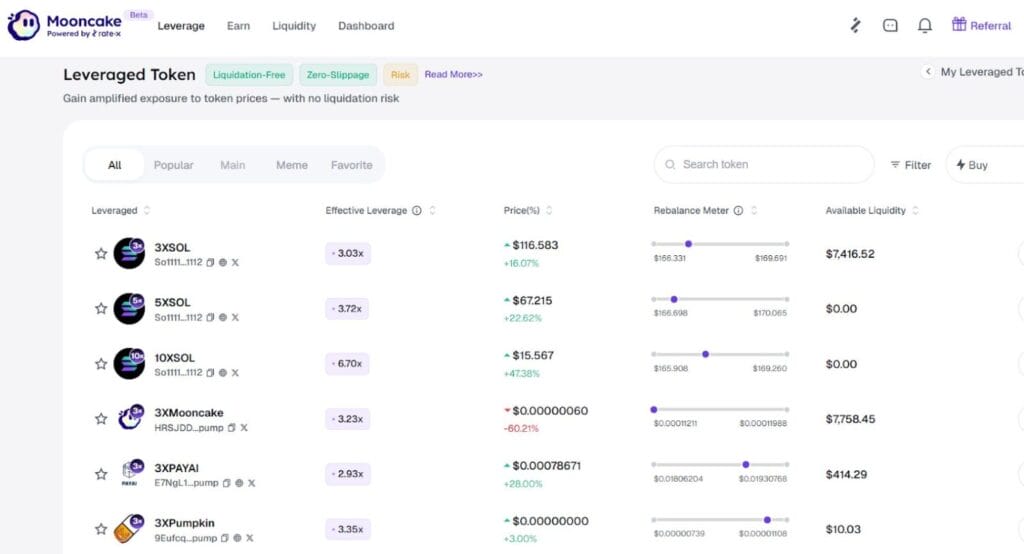Focus the Search token field
Screen dimensions: 1024x554
point(763,165)
